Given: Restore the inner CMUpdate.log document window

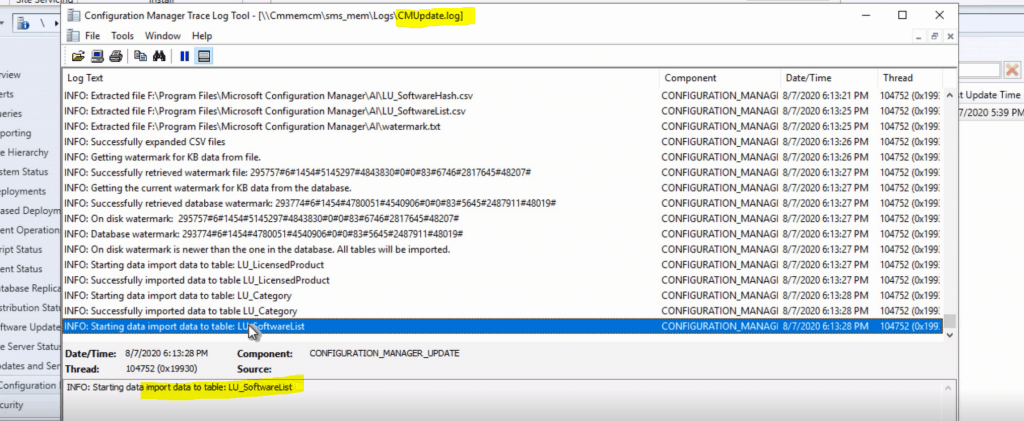Looking at the screenshot, I should [x=935, y=37].
